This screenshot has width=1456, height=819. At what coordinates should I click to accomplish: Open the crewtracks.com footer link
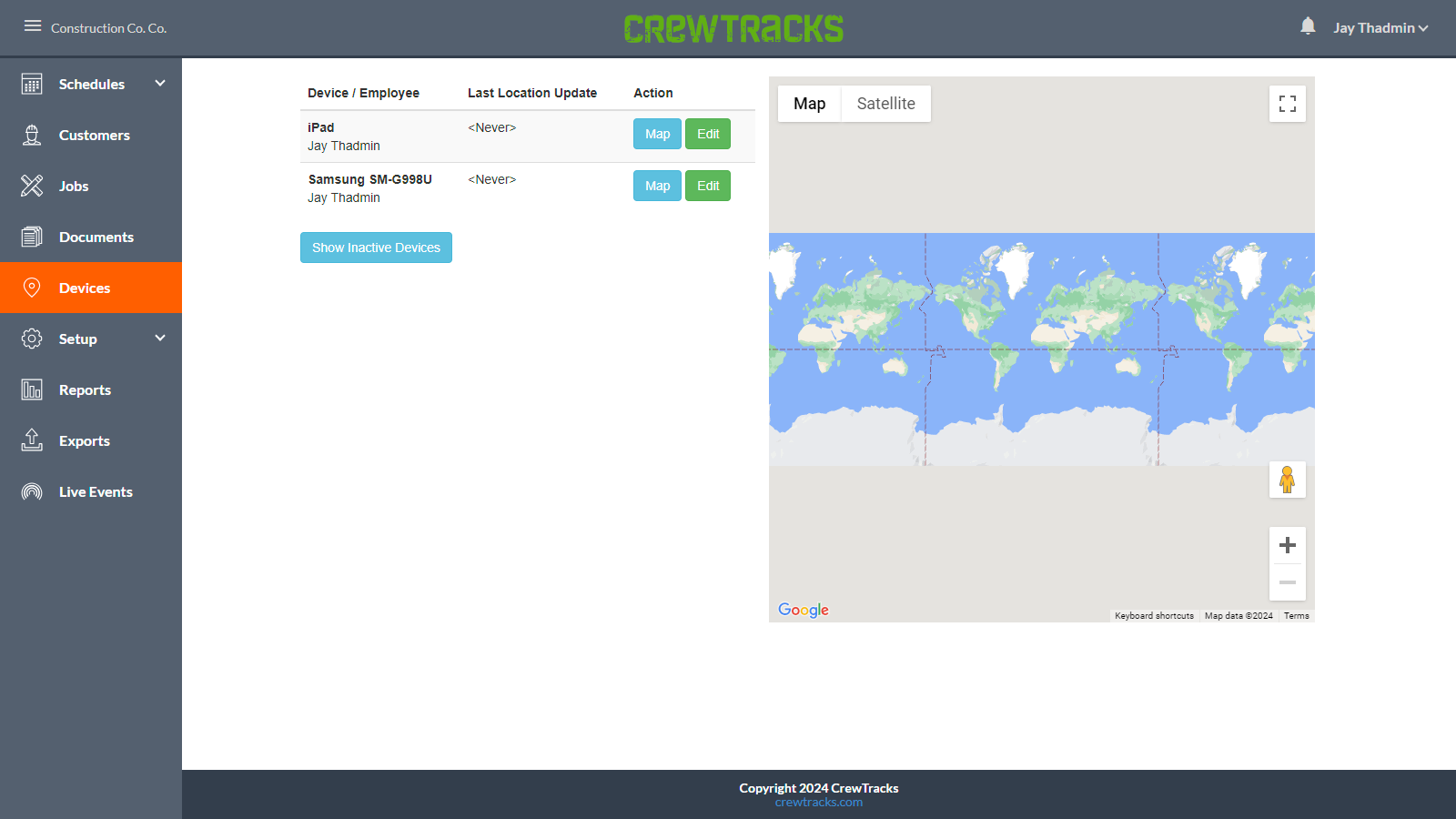819,803
